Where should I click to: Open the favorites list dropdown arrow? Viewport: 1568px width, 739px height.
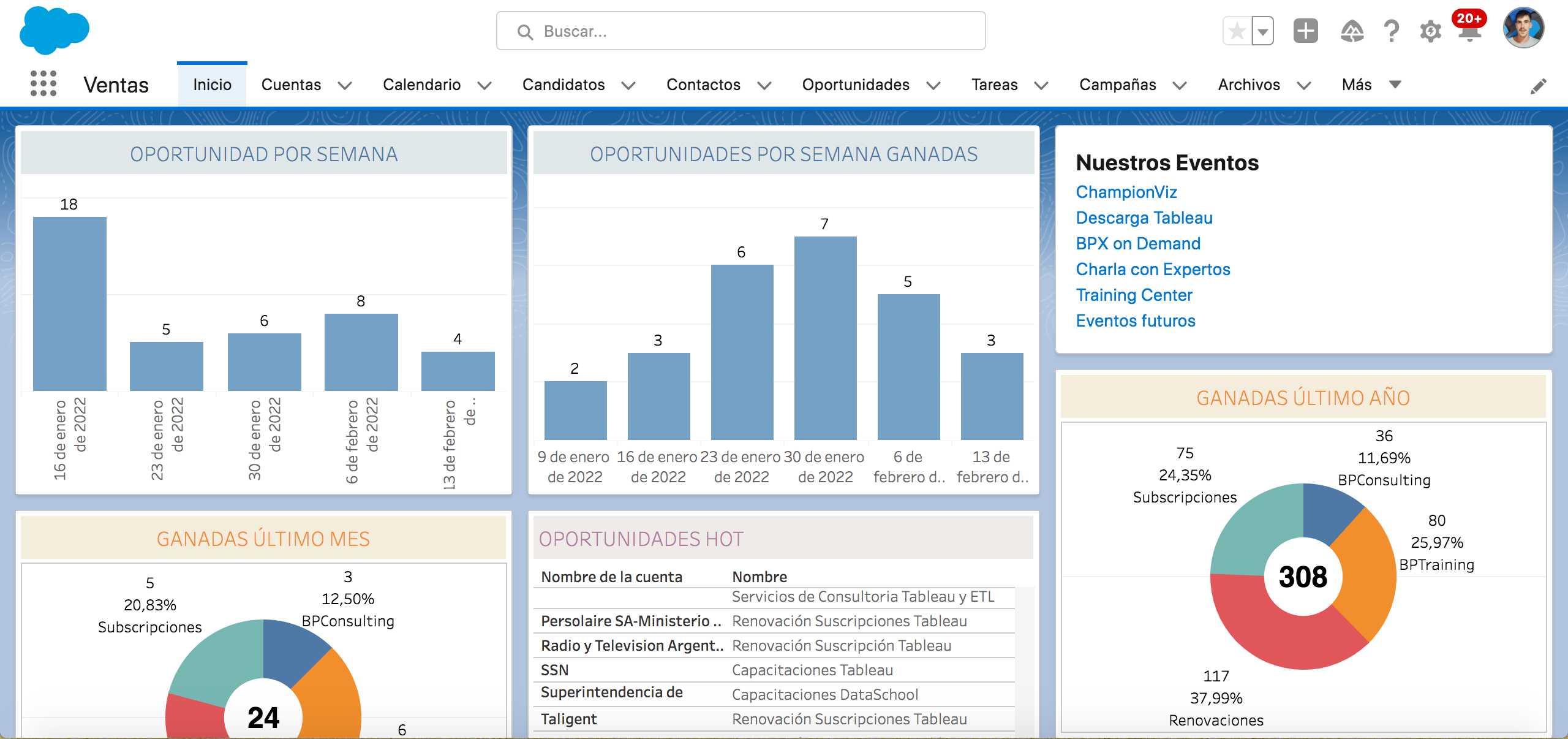(1263, 31)
